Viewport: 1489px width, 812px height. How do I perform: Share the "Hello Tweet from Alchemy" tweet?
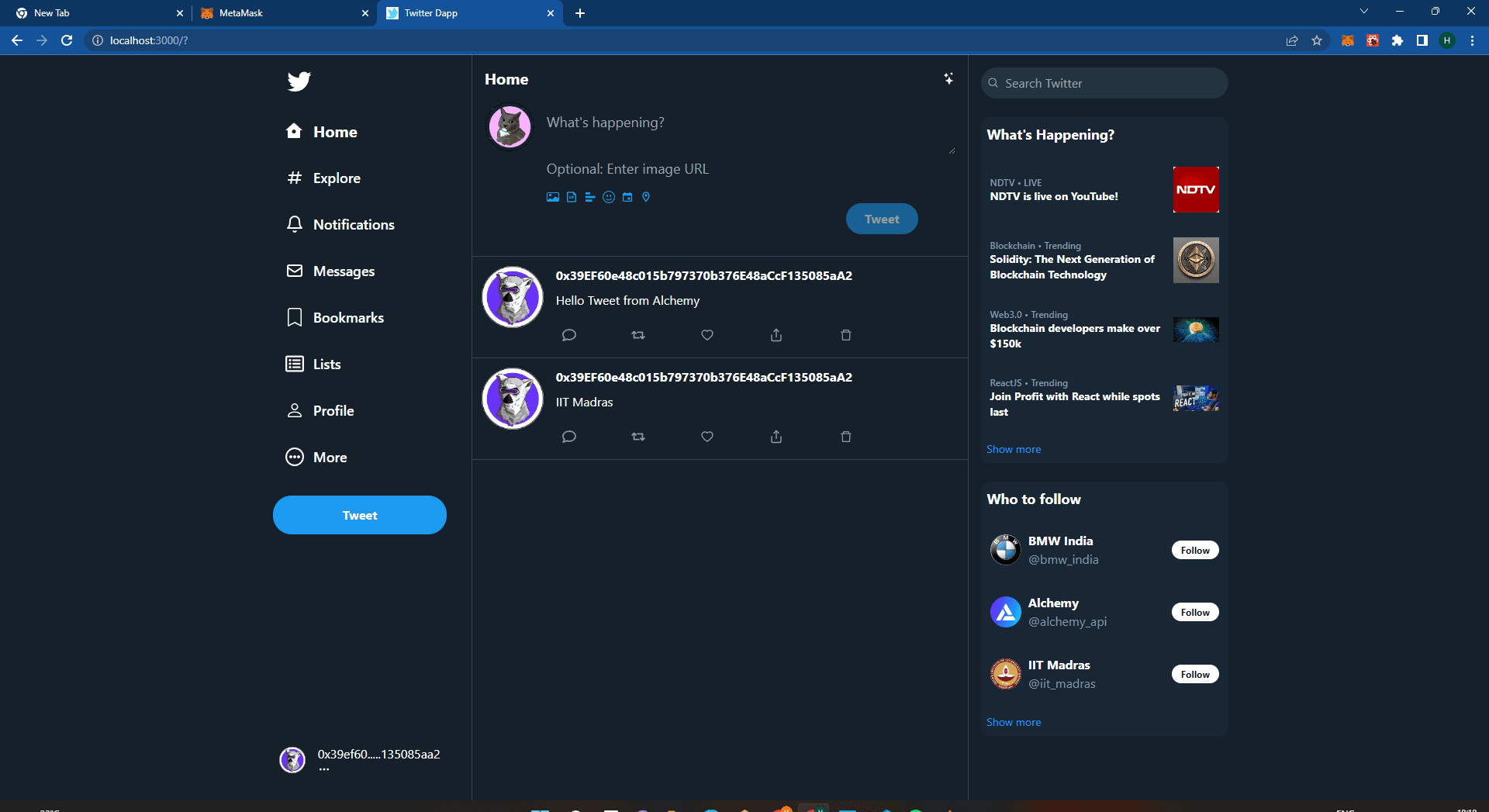[x=776, y=335]
